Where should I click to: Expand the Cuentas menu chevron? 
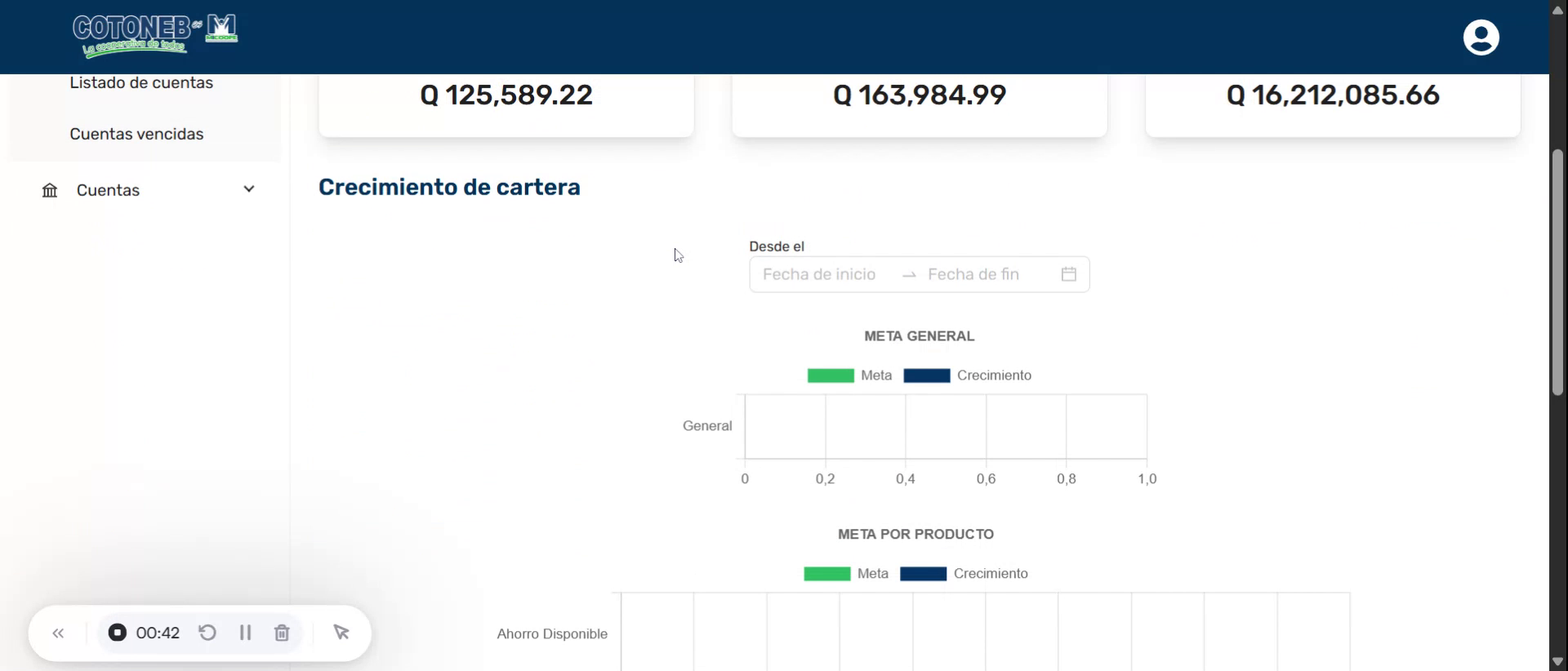coord(249,189)
